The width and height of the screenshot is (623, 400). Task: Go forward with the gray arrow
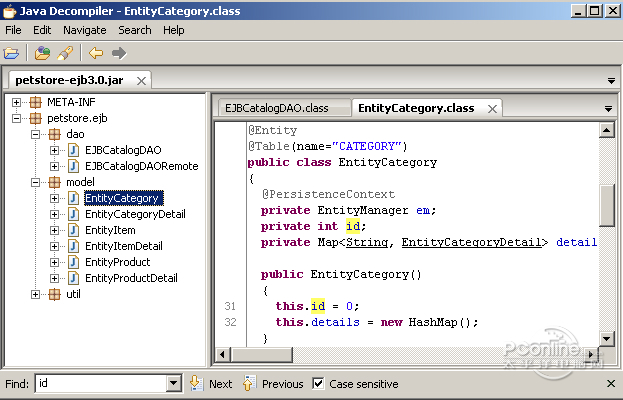(119, 53)
